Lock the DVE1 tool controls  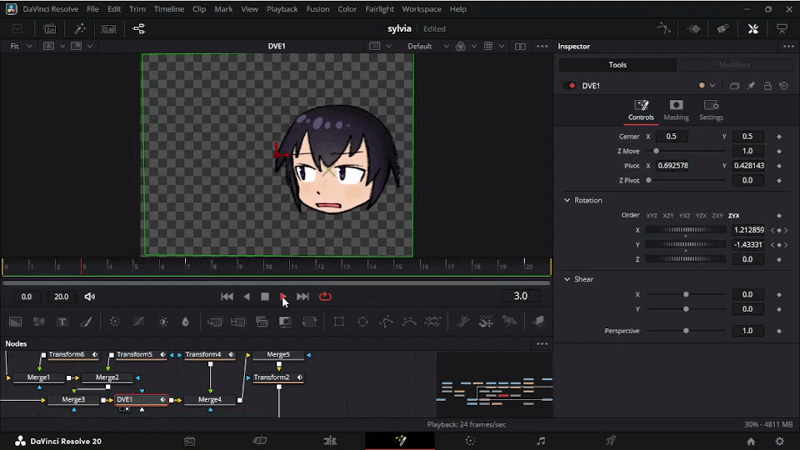767,86
